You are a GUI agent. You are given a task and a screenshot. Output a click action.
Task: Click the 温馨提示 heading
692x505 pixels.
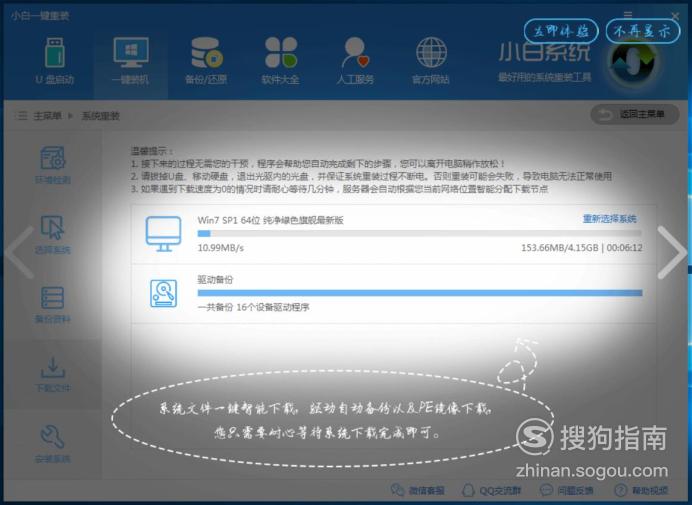point(152,151)
